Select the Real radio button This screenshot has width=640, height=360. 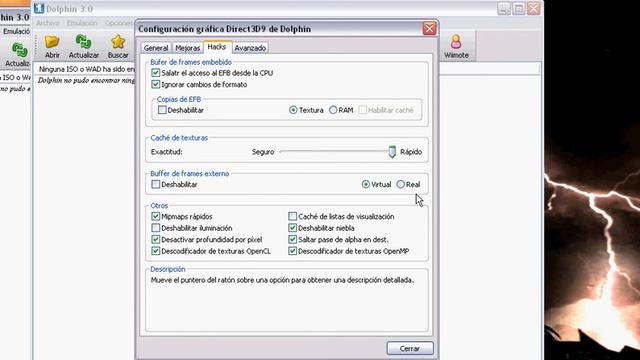click(400, 184)
